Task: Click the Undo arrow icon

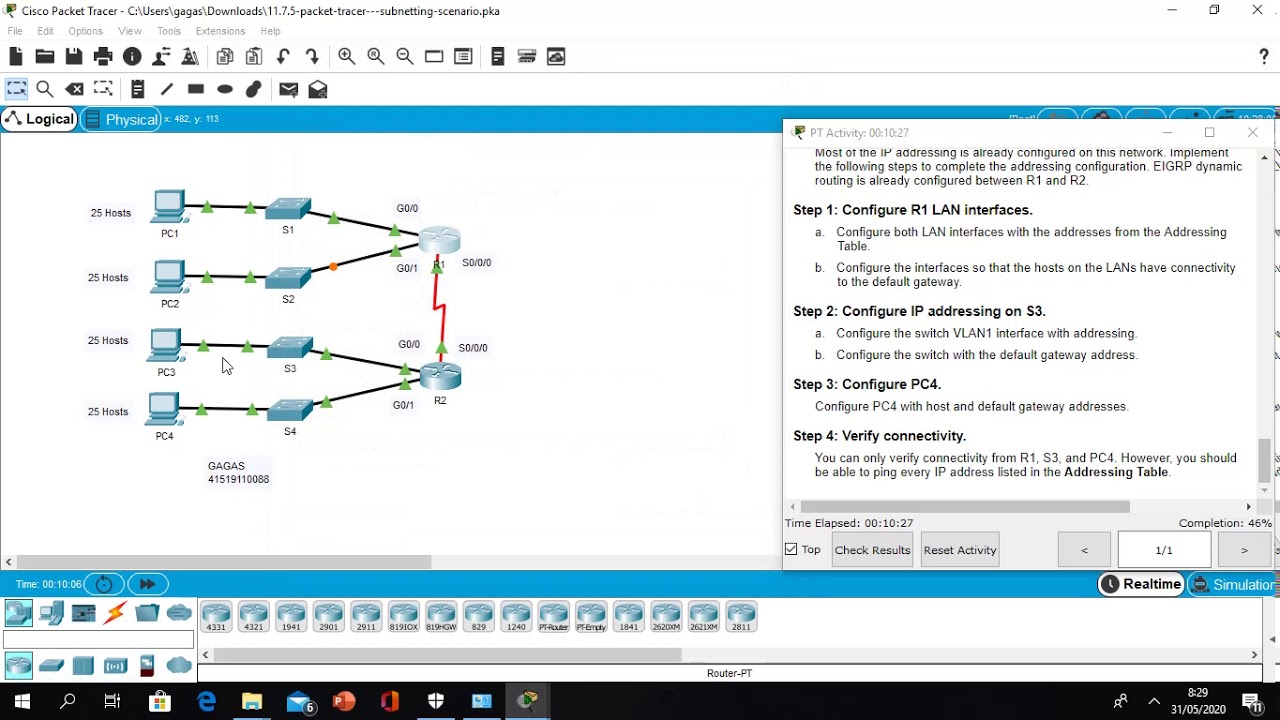Action: pyautogui.click(x=283, y=57)
